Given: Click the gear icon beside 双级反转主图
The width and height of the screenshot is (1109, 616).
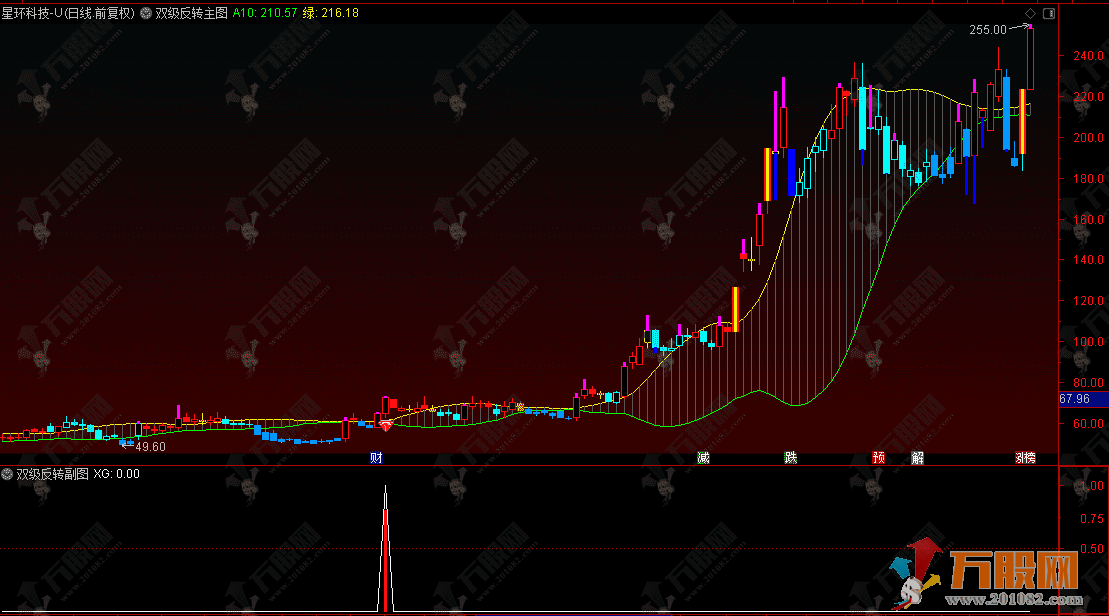Looking at the screenshot, I should coord(146,13).
